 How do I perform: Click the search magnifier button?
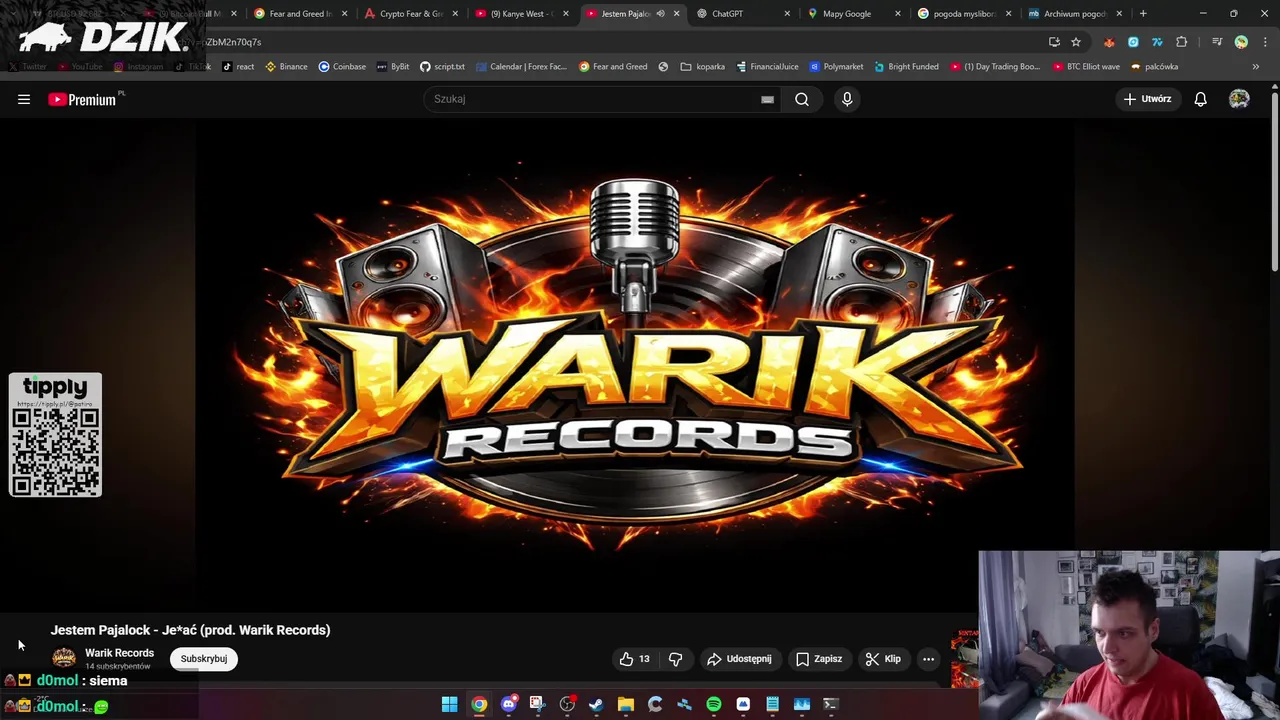[x=802, y=99]
